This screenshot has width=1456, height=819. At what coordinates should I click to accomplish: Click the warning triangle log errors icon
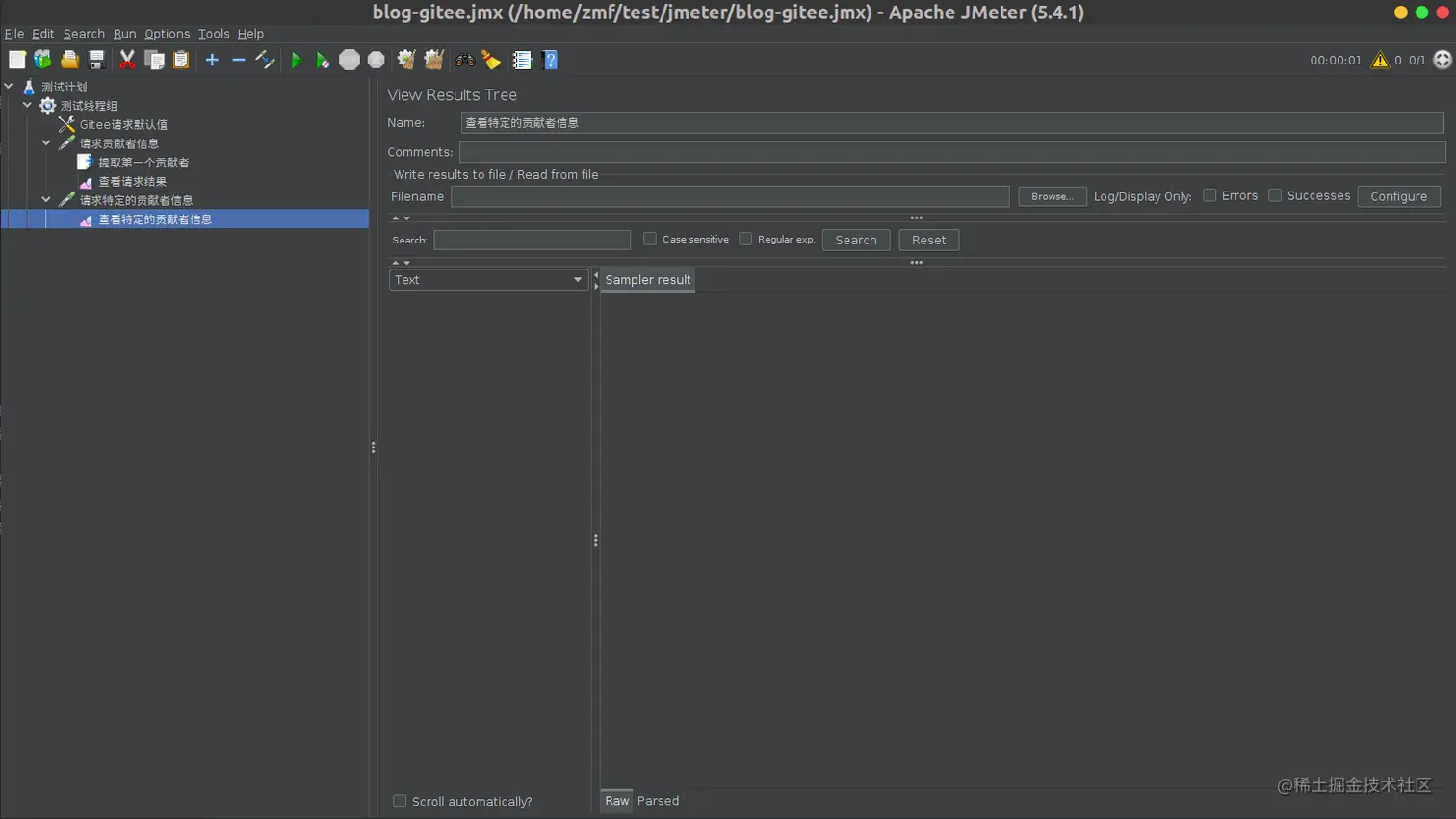(1380, 60)
